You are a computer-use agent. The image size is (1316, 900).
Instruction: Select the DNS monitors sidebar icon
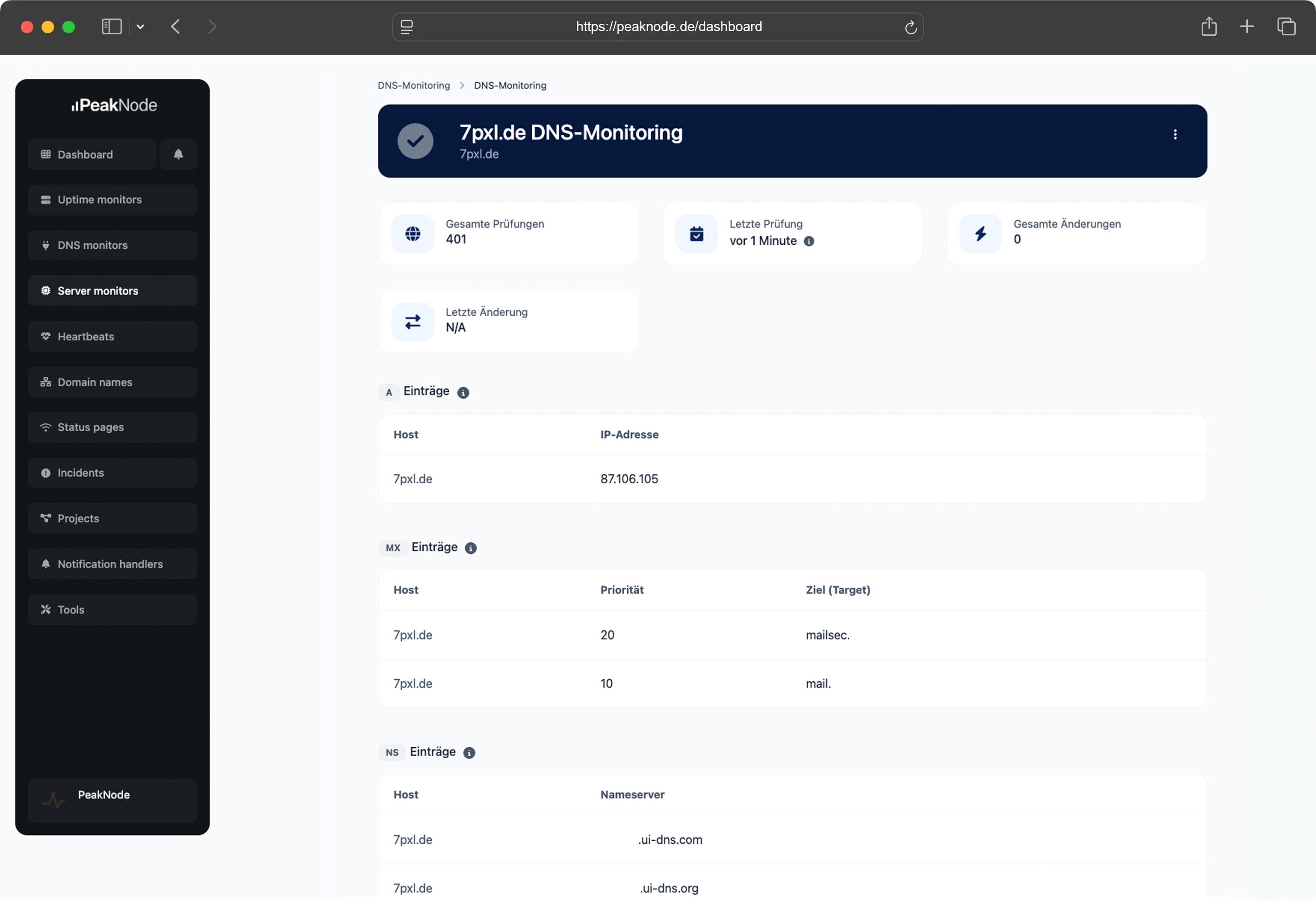(x=46, y=245)
